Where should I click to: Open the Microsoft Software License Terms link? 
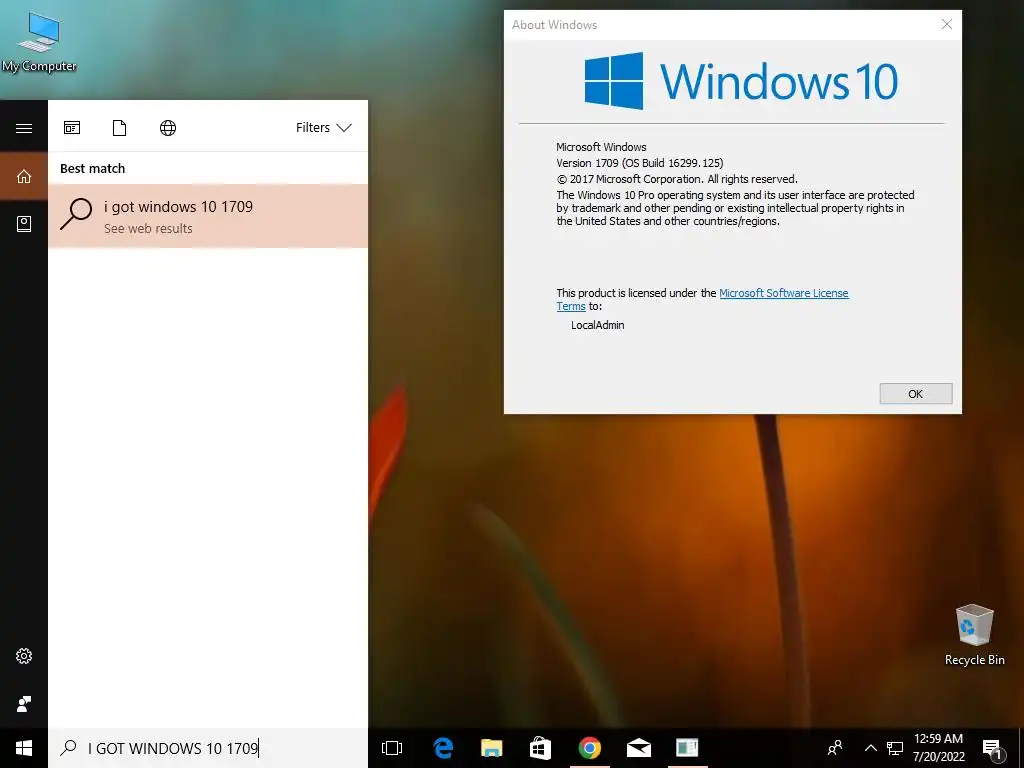click(x=784, y=293)
